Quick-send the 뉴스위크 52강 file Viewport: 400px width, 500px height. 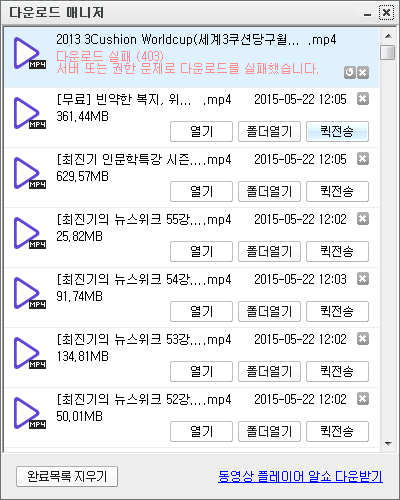pos(337,432)
